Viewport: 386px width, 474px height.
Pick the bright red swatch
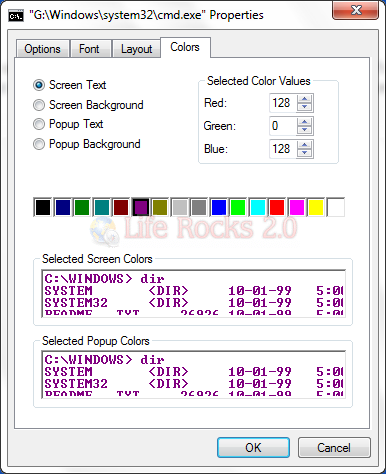[x=277, y=207]
